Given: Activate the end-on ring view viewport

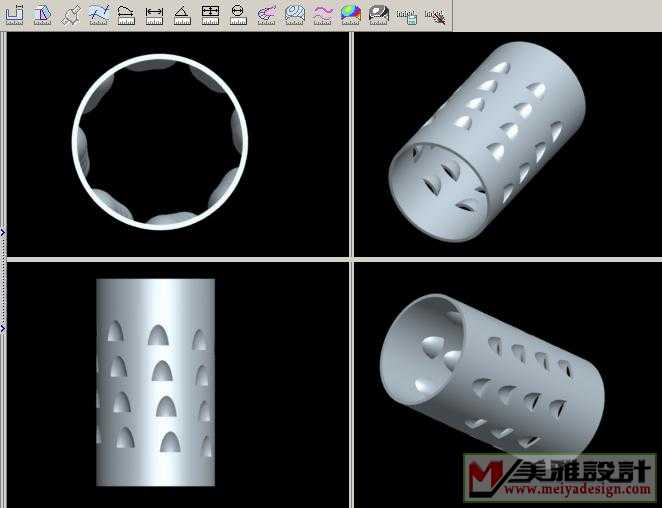Looking at the screenshot, I should [178, 144].
